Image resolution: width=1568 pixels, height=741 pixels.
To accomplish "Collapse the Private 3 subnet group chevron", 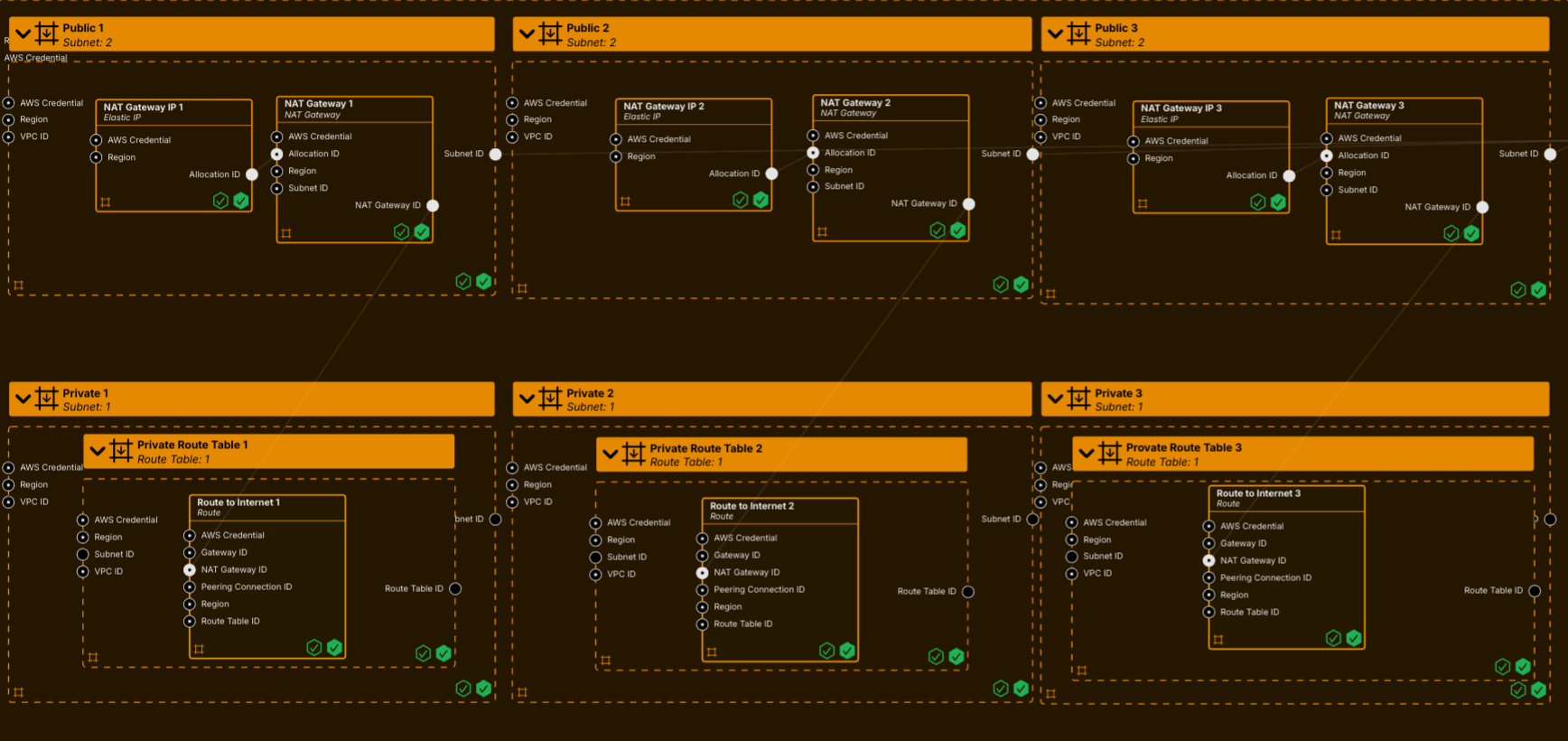I will 1055,399.
